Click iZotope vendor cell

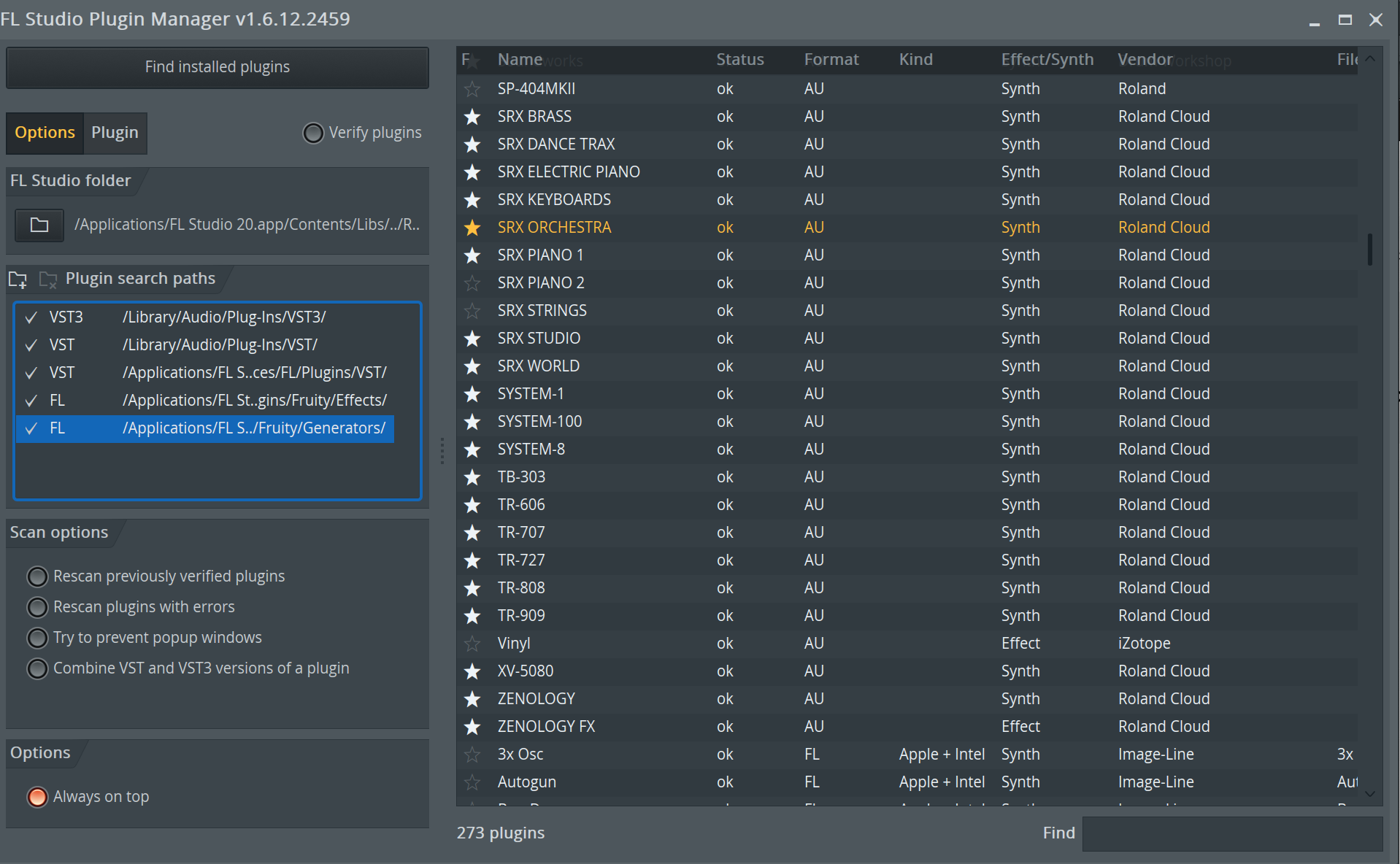pos(1144,644)
